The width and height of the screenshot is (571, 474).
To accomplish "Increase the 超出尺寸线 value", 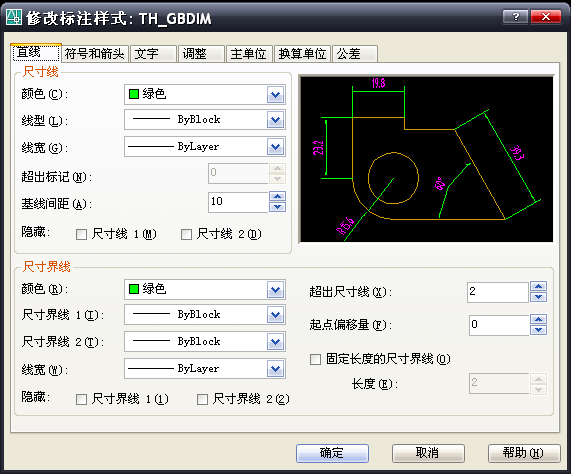I will click(x=539, y=287).
